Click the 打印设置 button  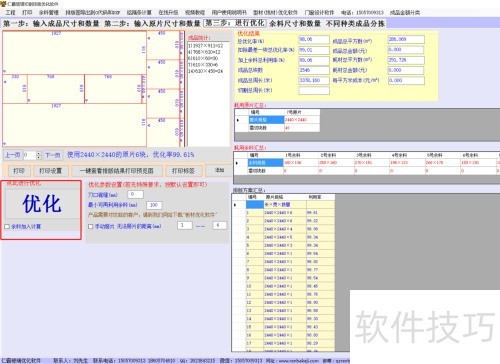click(x=51, y=171)
